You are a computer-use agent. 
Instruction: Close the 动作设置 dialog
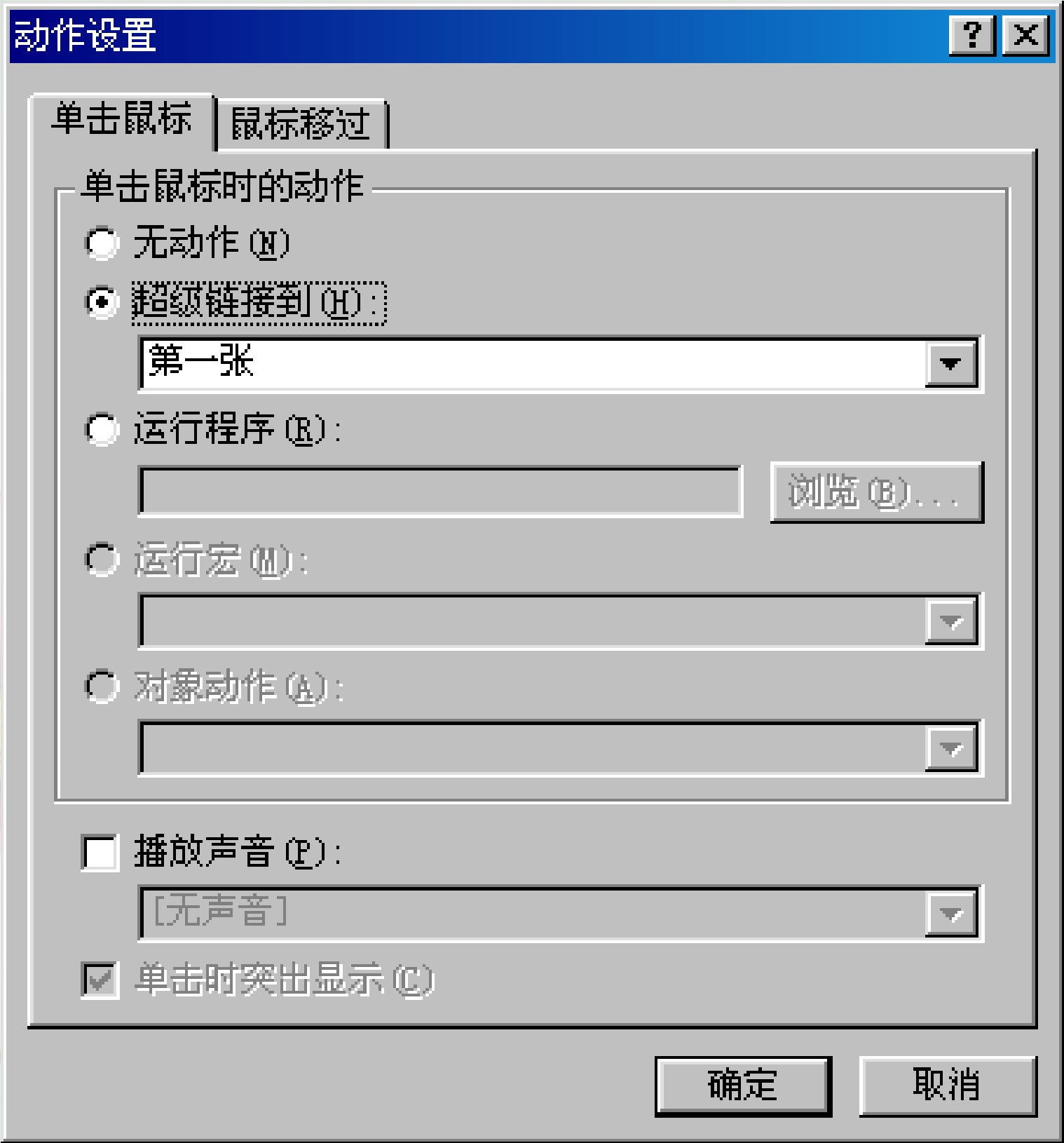(x=1025, y=35)
